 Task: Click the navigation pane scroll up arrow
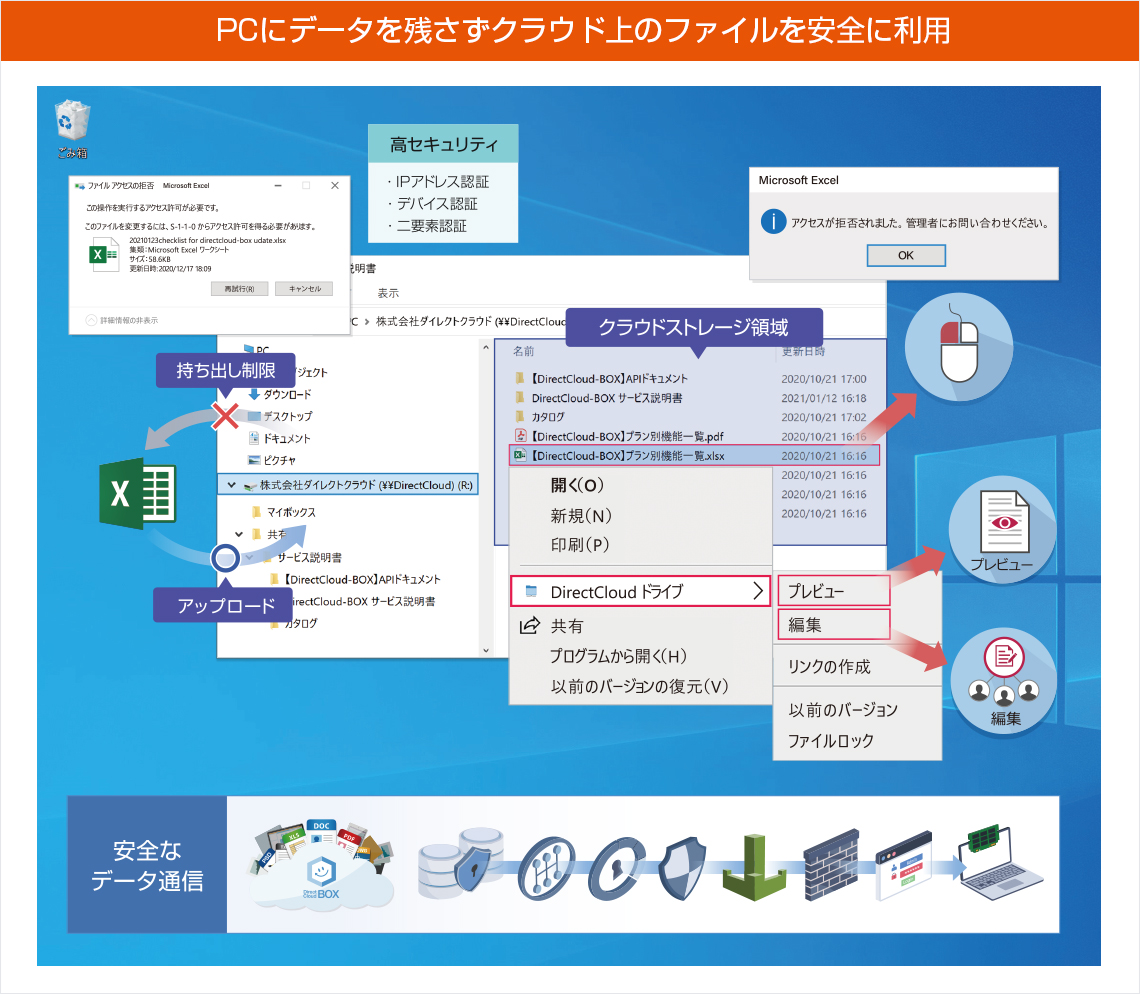486,348
